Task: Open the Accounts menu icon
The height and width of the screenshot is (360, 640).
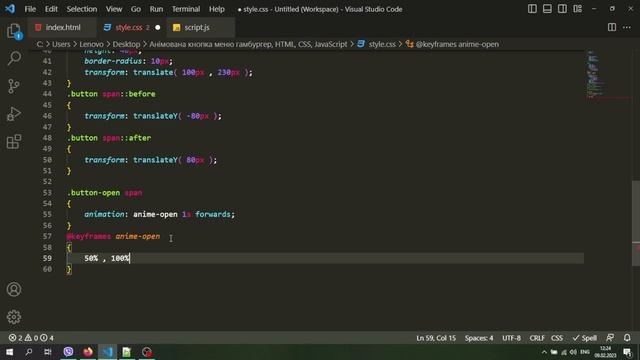Action: (x=14, y=289)
